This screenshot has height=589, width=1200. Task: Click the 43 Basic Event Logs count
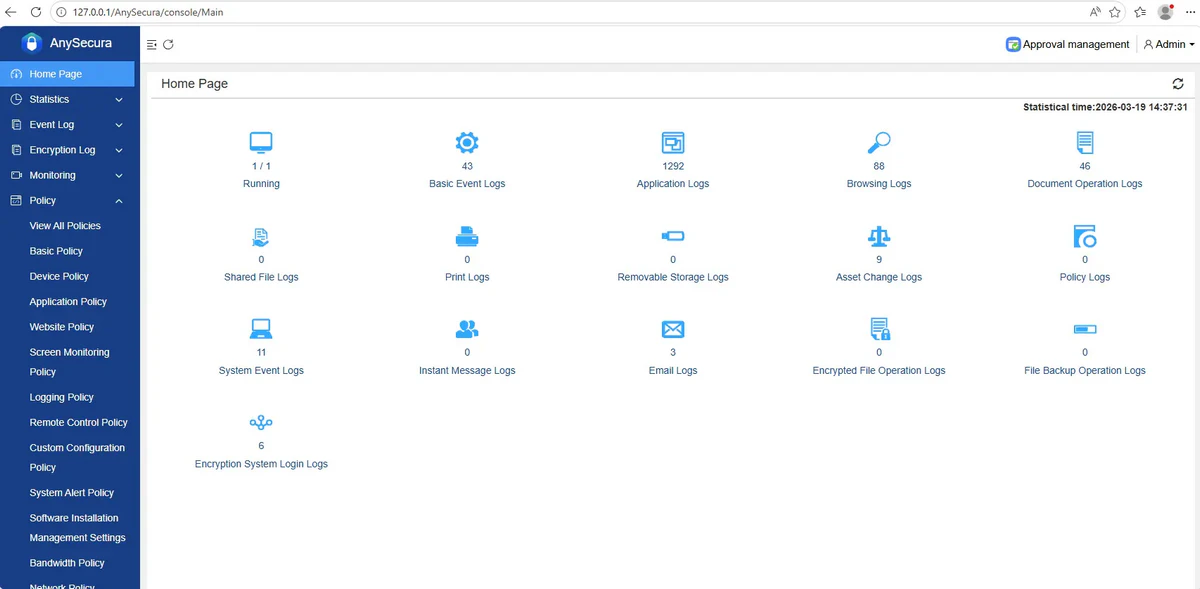click(467, 166)
